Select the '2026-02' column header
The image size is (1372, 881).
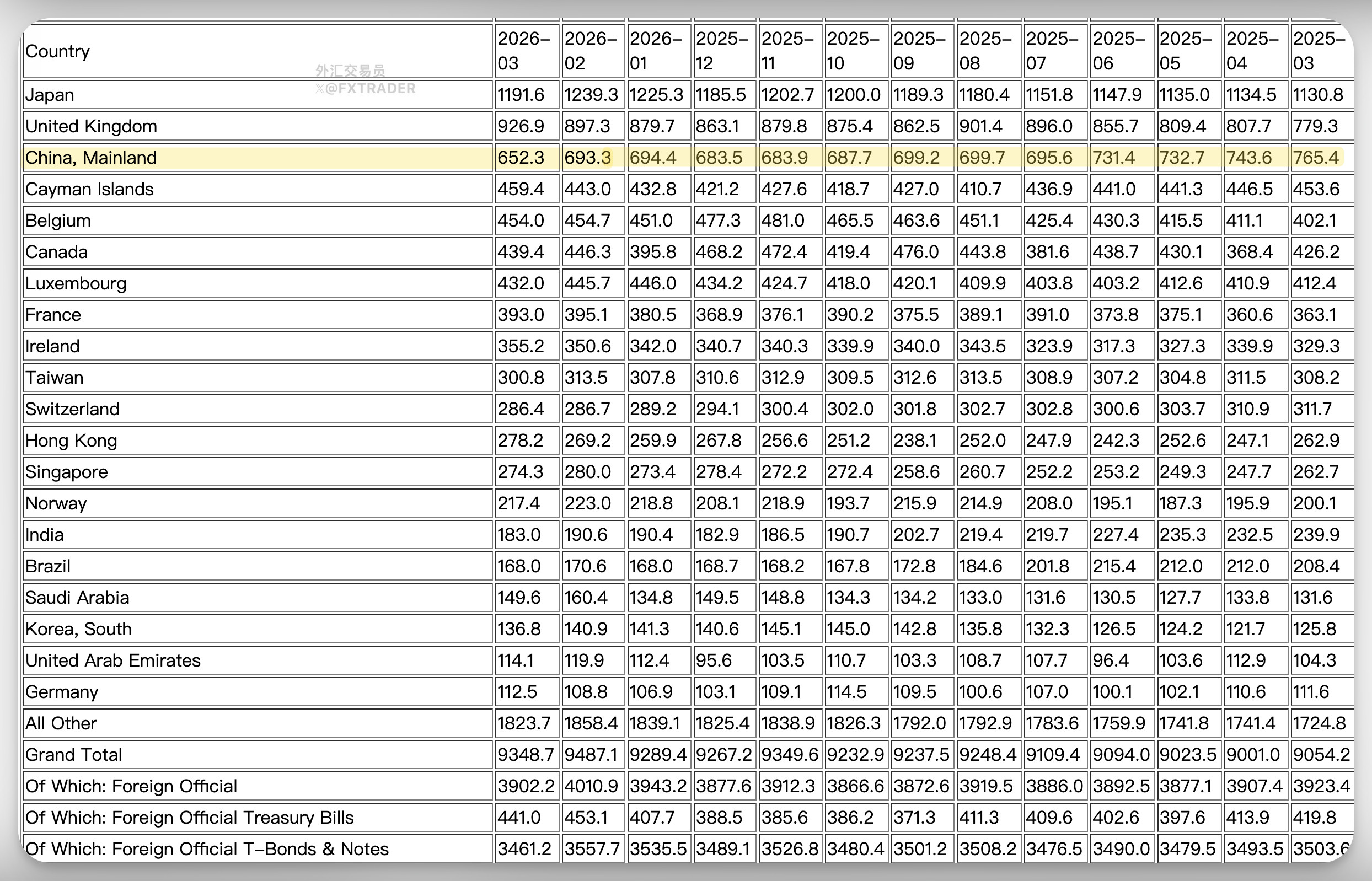593,51
